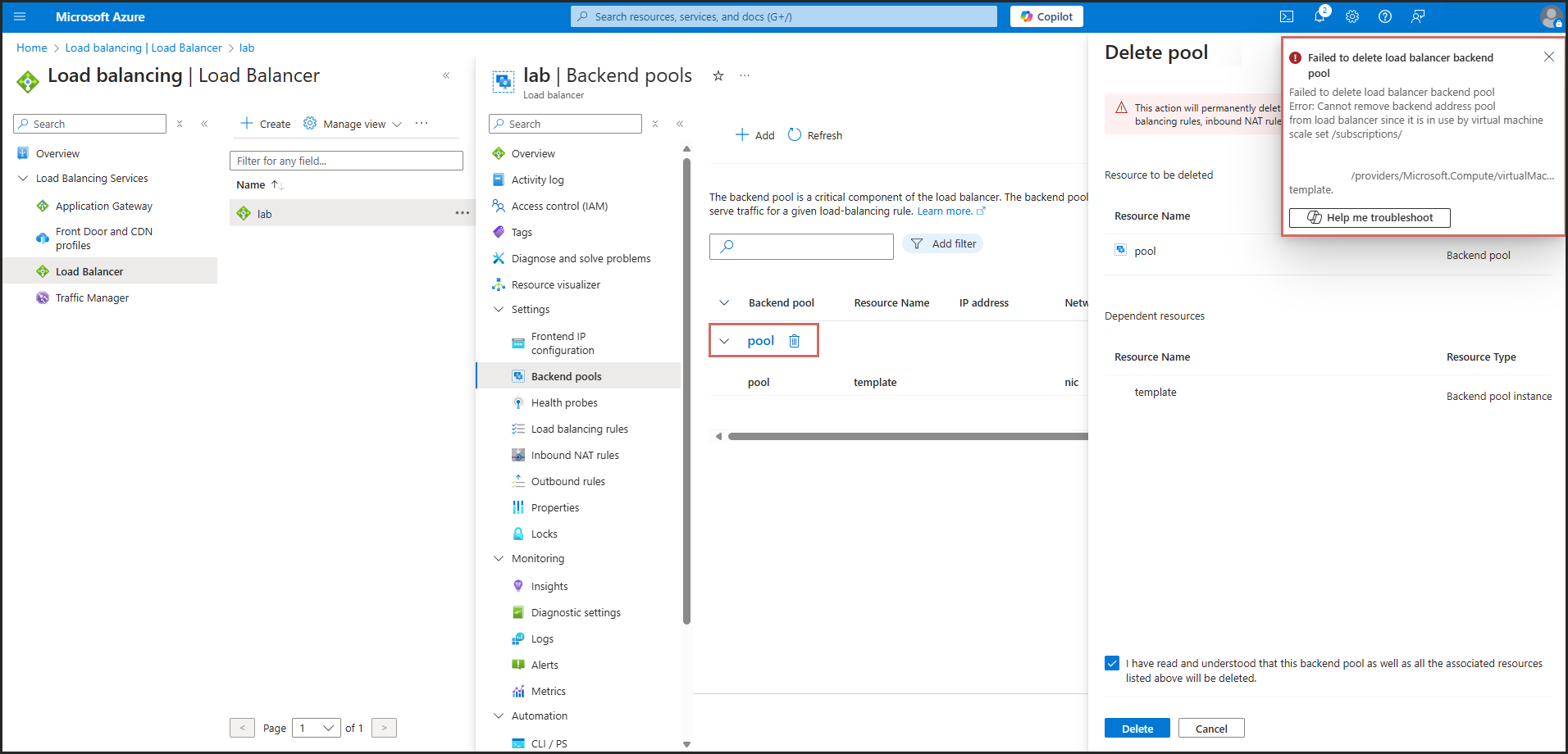The height and width of the screenshot is (754, 1568).
Task: Open Activity log for lab
Action: [537, 179]
